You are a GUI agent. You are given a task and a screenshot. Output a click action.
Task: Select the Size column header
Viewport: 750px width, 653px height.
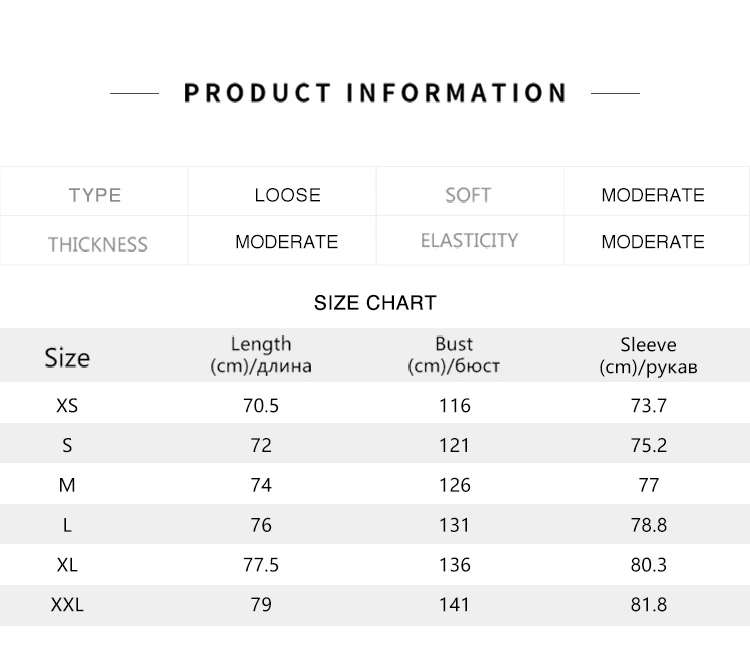click(x=67, y=358)
